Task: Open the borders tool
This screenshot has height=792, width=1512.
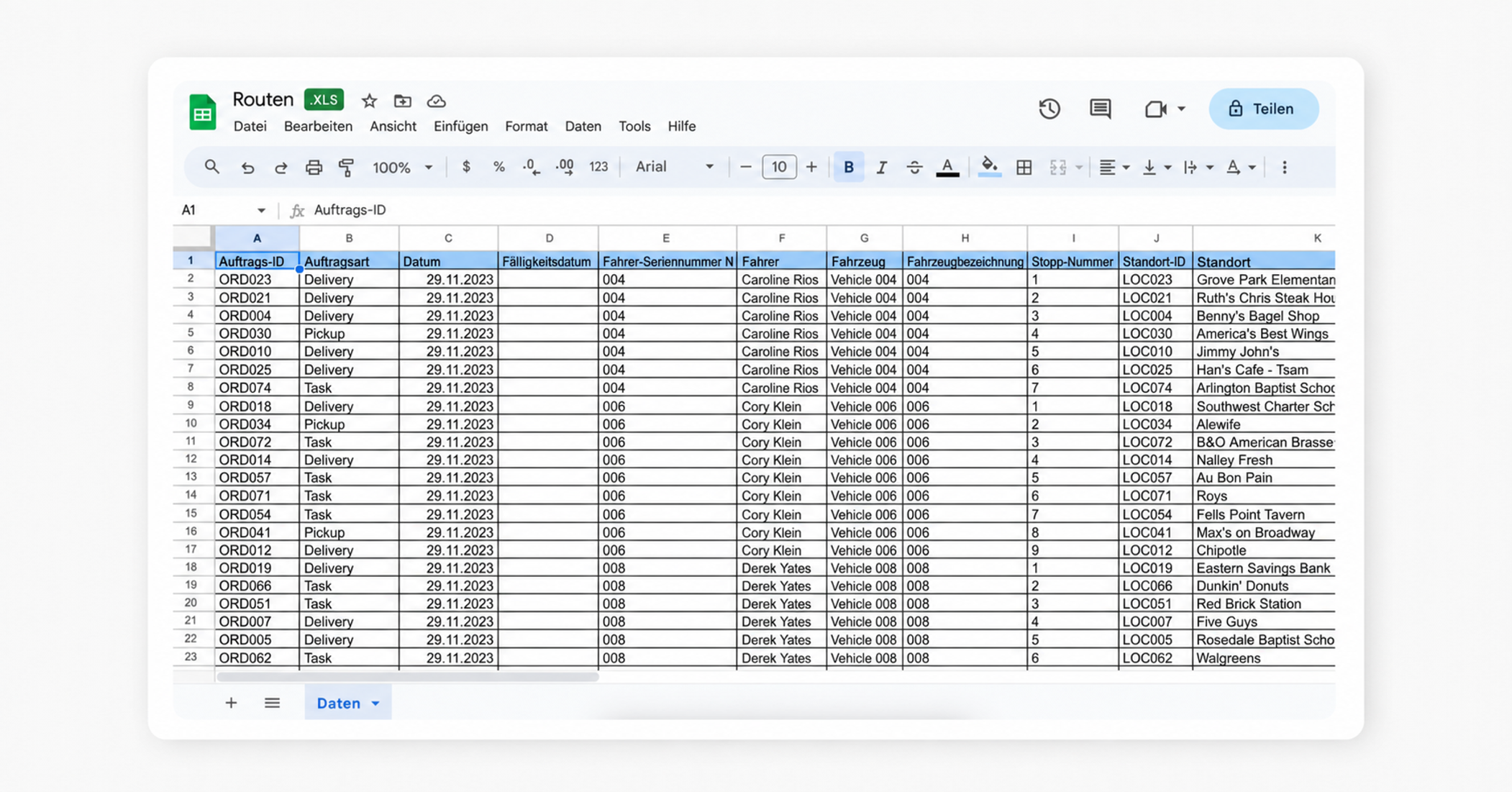Action: tap(1024, 167)
